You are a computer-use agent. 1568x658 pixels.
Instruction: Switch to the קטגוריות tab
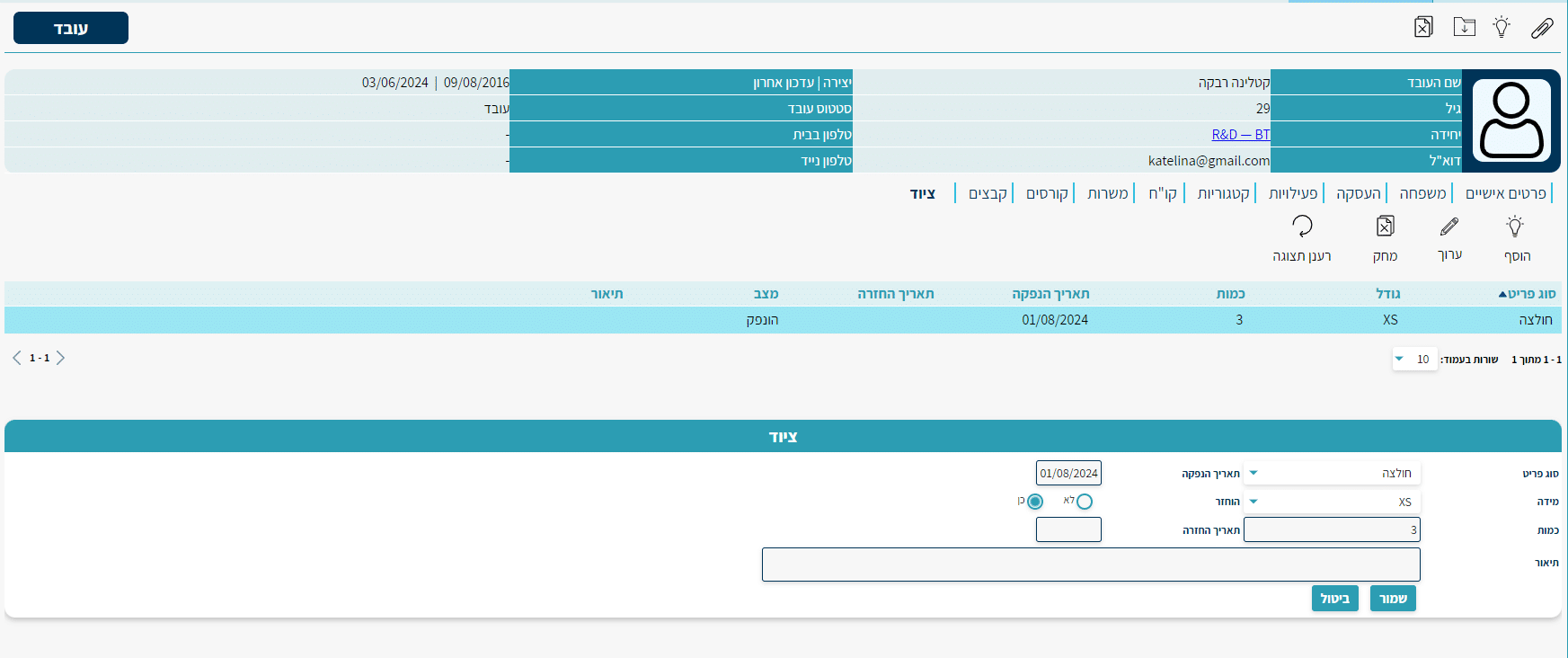click(x=1223, y=193)
